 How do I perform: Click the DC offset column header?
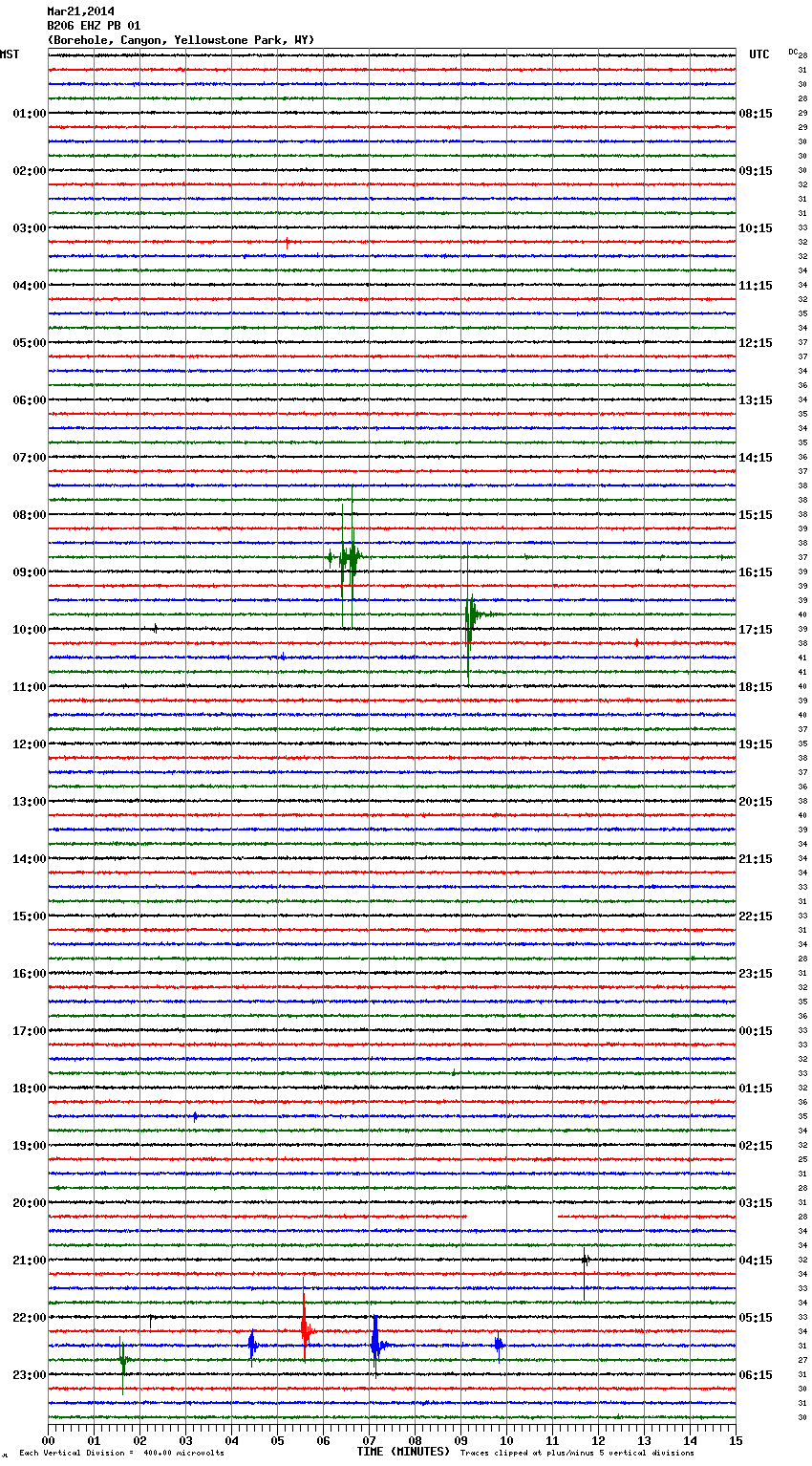click(x=793, y=52)
